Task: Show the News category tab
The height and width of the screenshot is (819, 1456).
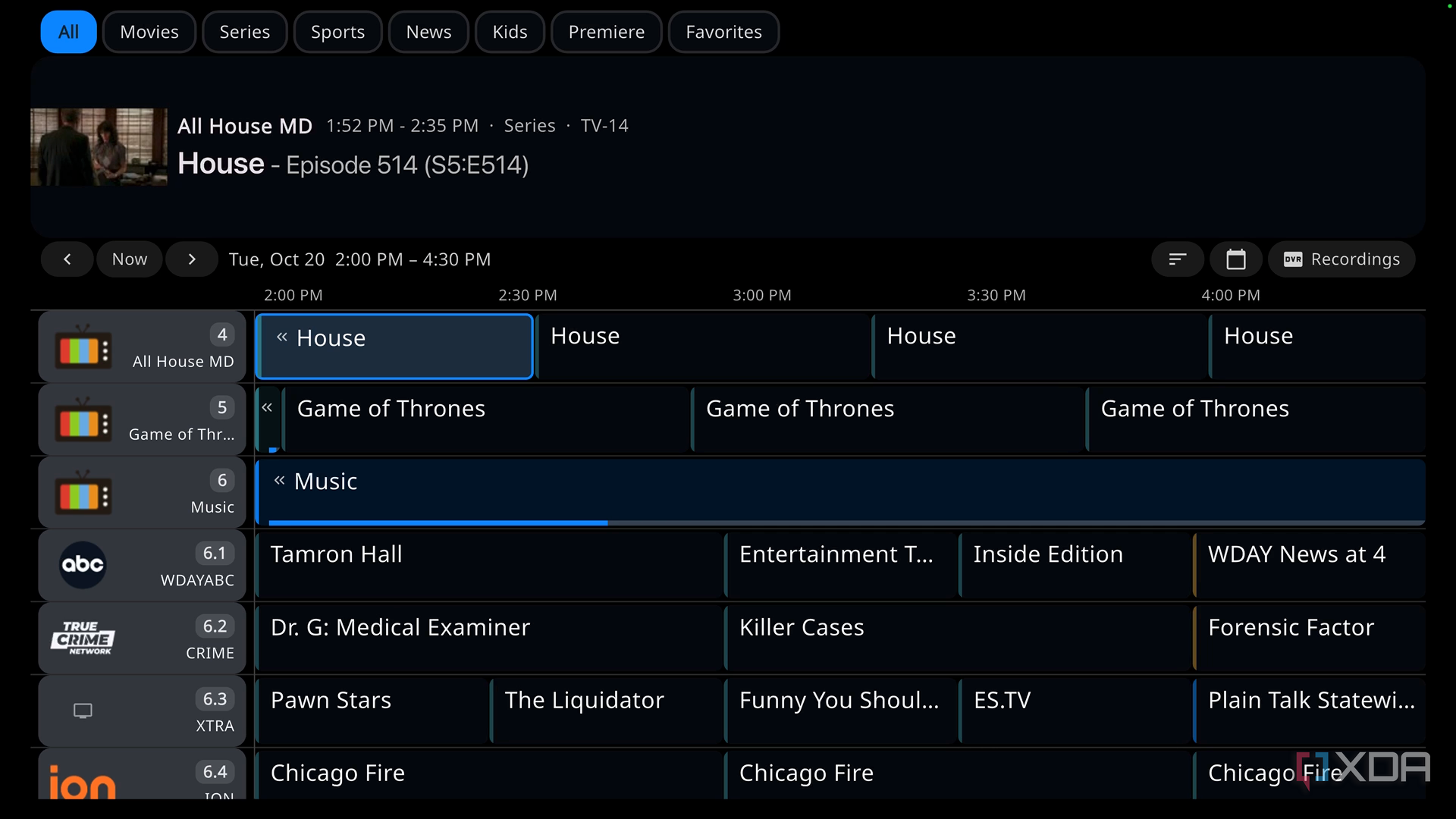Action: [428, 32]
